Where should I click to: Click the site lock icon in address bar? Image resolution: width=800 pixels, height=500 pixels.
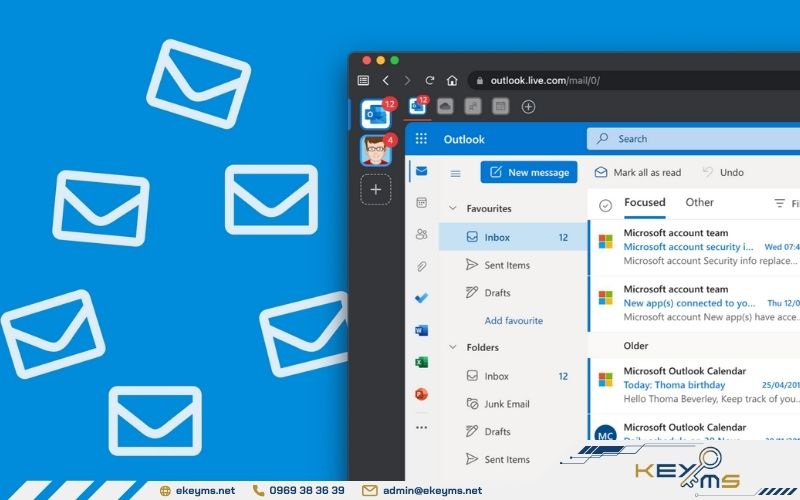point(480,81)
